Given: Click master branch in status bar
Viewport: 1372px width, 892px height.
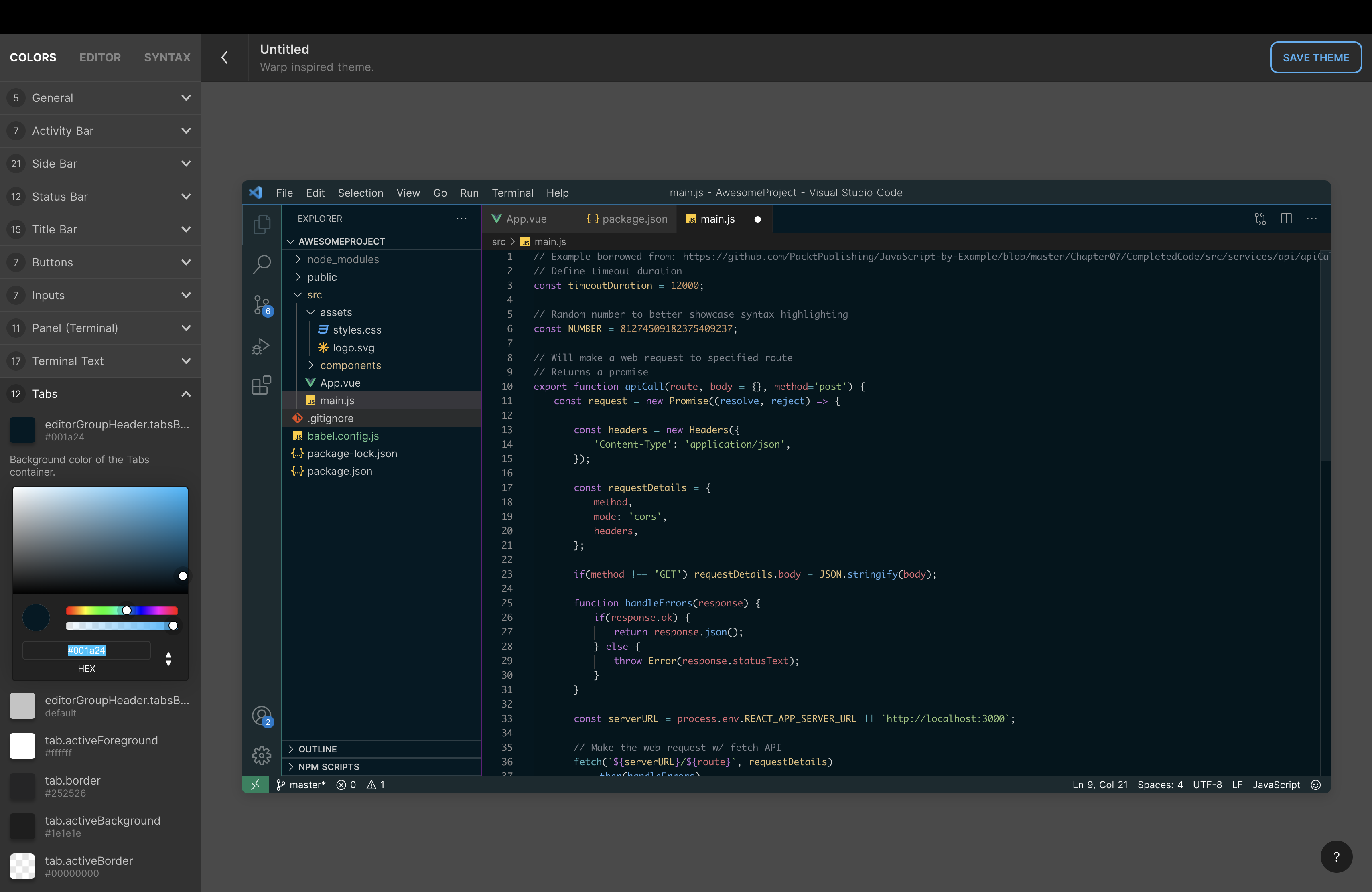Looking at the screenshot, I should pos(302,785).
